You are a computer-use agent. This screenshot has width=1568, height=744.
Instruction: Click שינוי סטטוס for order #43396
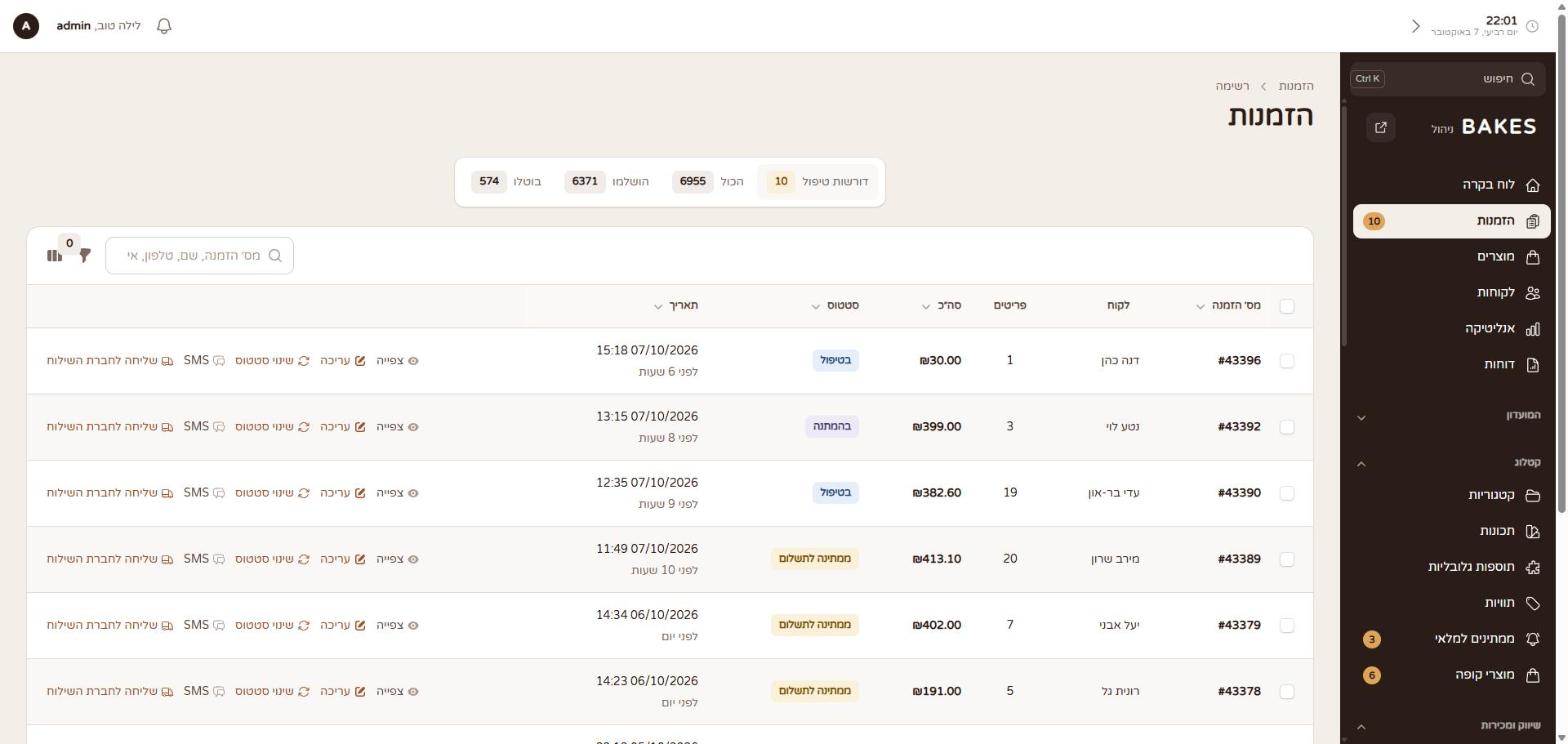tap(272, 361)
